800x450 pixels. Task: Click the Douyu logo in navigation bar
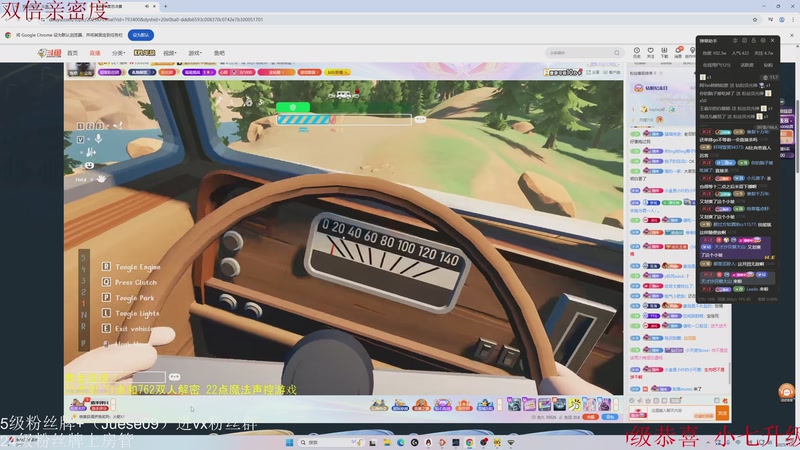coord(50,53)
